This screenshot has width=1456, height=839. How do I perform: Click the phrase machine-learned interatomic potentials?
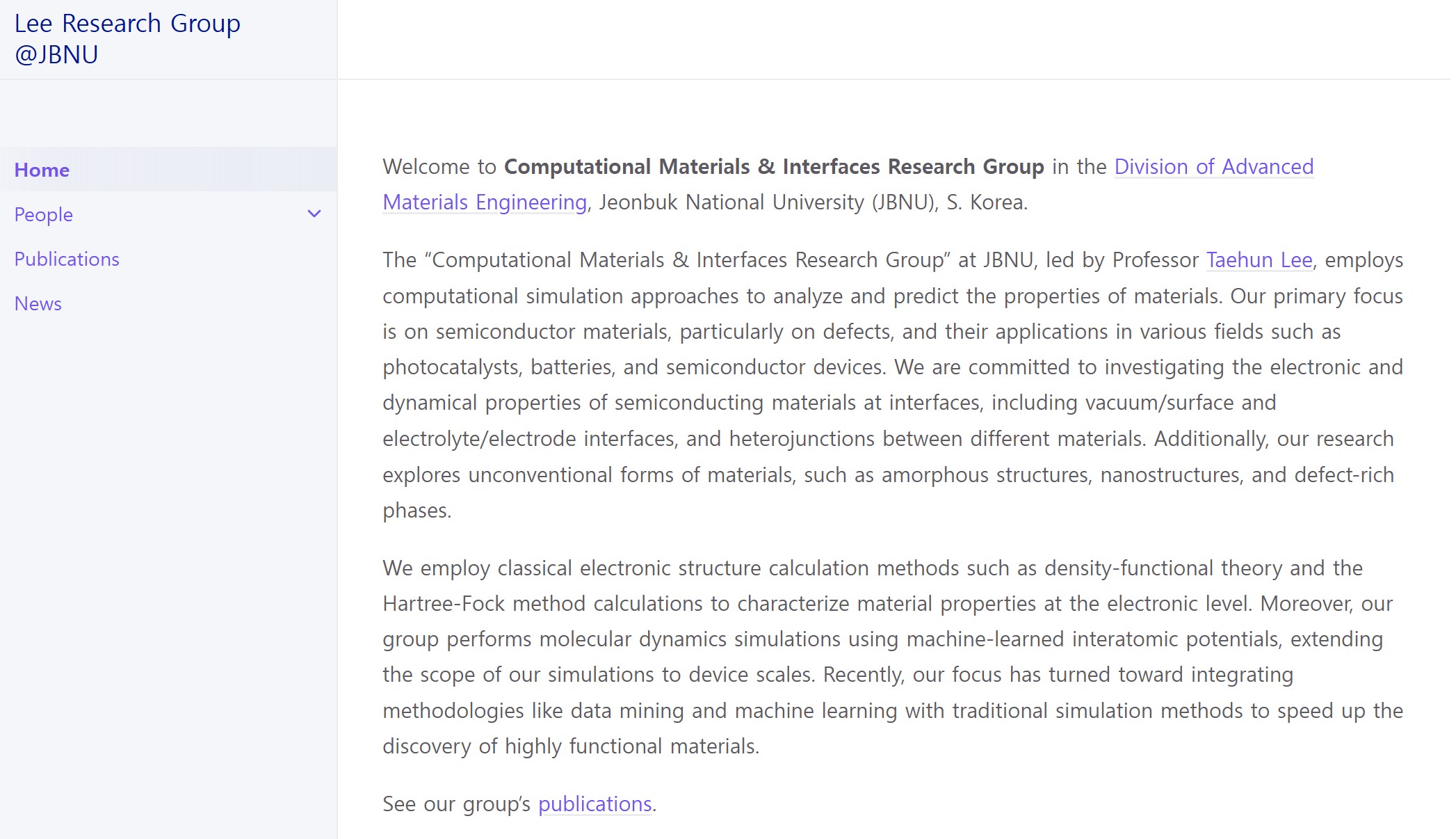pos(1094,639)
